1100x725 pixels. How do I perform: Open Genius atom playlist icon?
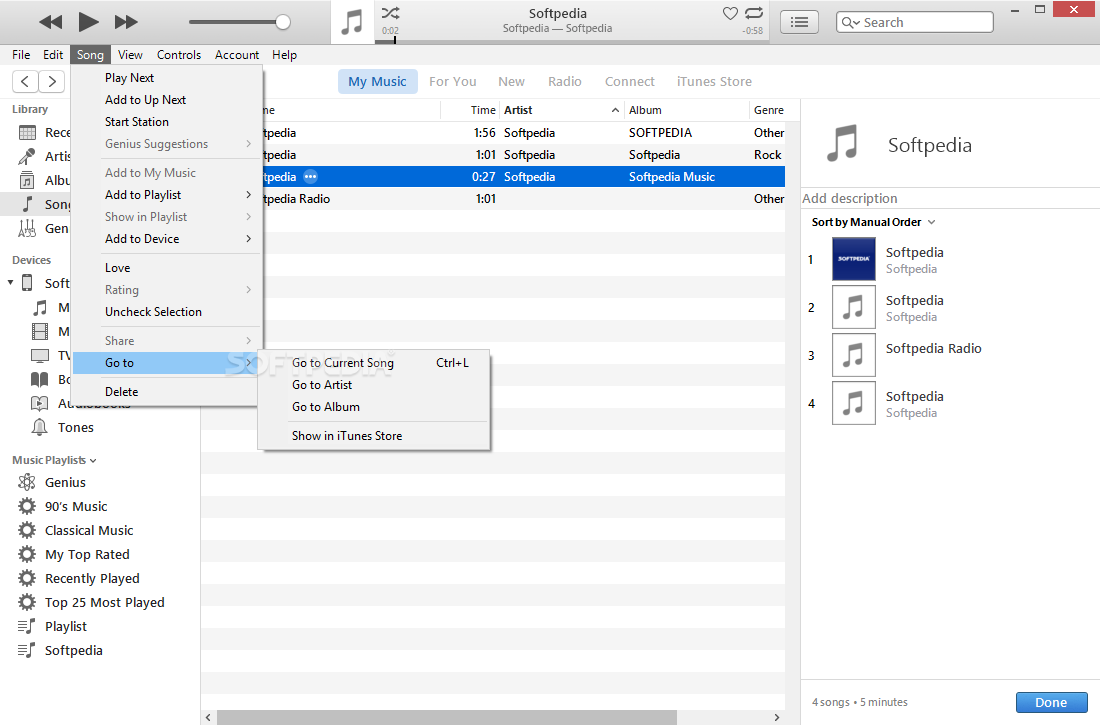click(27, 482)
